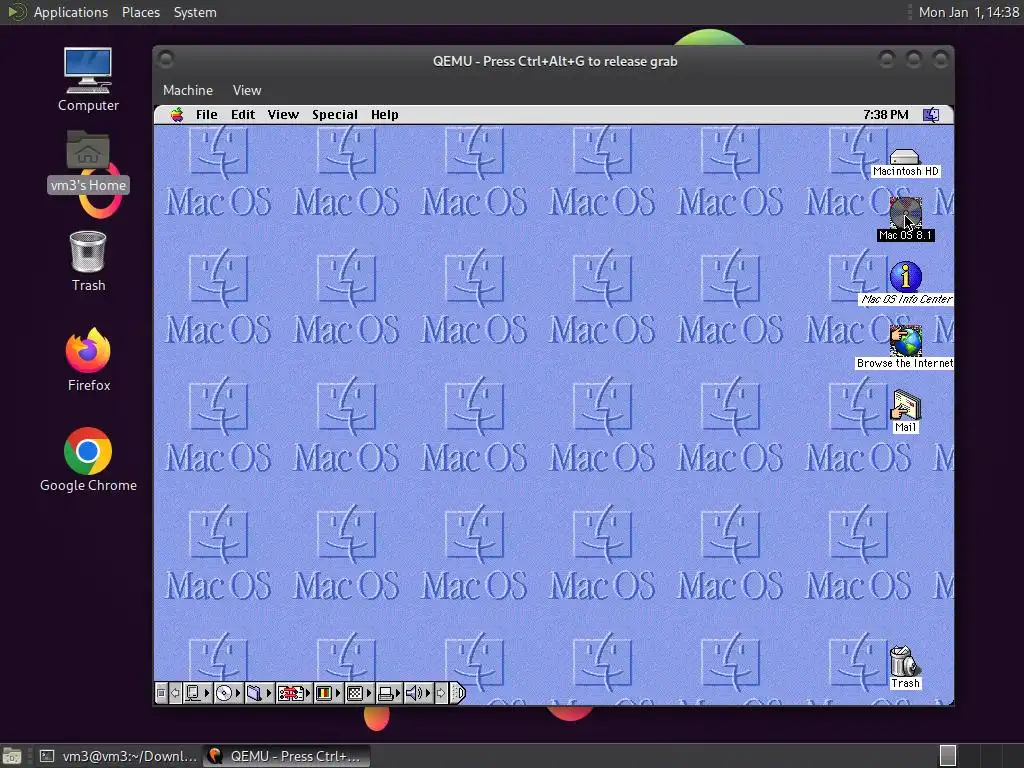This screenshot has height=768, width=1024.
Task: Select the Macintosh HD drive icon
Action: point(905,163)
